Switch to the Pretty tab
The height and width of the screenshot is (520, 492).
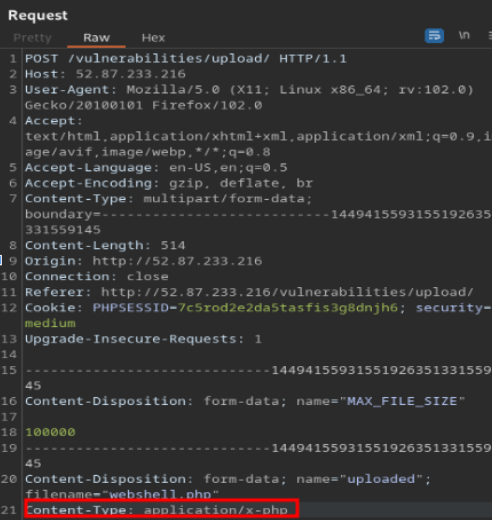pyautogui.click(x=32, y=38)
